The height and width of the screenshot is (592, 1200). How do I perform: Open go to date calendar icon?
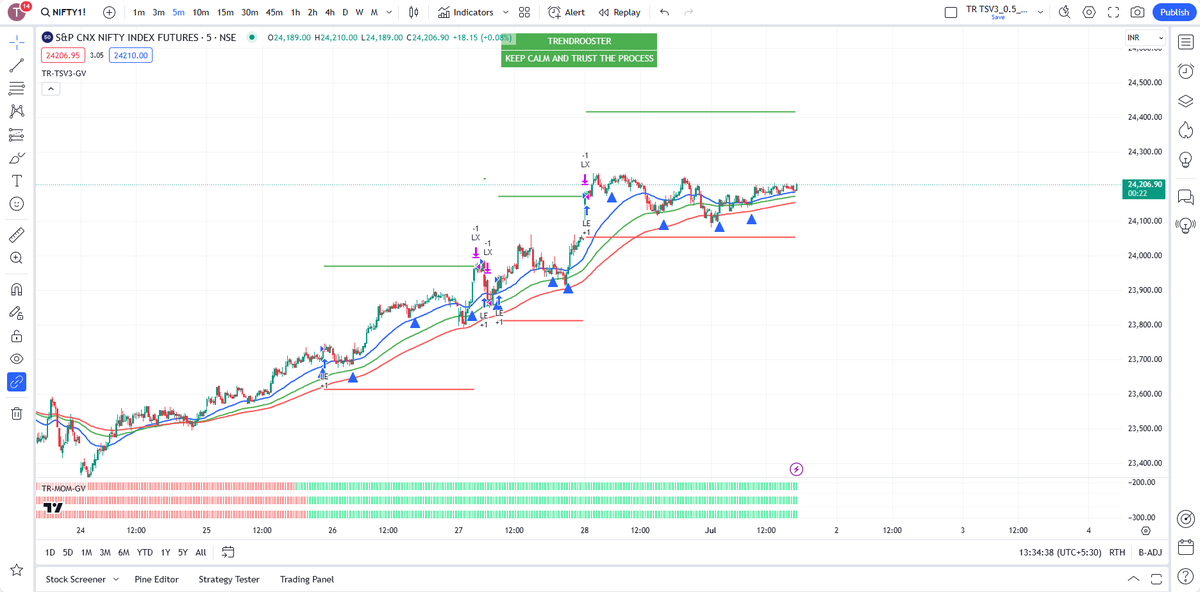[x=228, y=552]
